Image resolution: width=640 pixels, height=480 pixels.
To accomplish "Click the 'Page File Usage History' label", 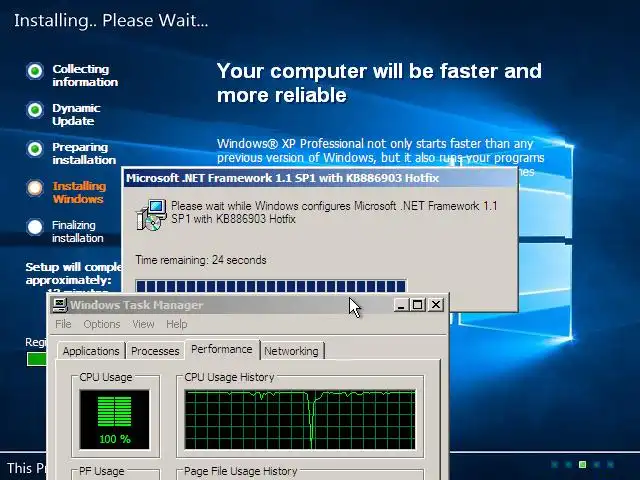I will point(240,471).
